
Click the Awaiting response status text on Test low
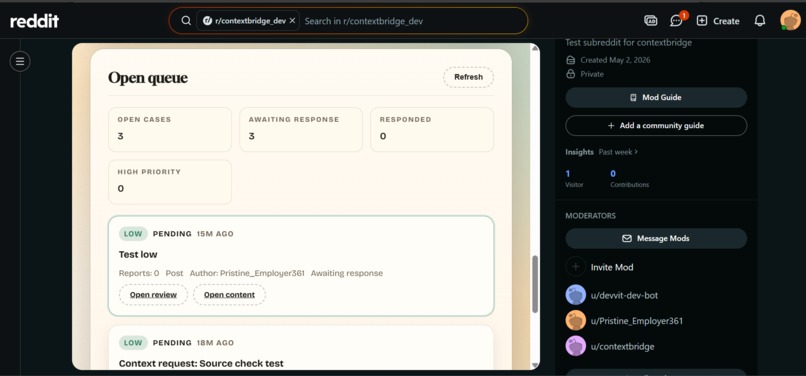coord(346,273)
